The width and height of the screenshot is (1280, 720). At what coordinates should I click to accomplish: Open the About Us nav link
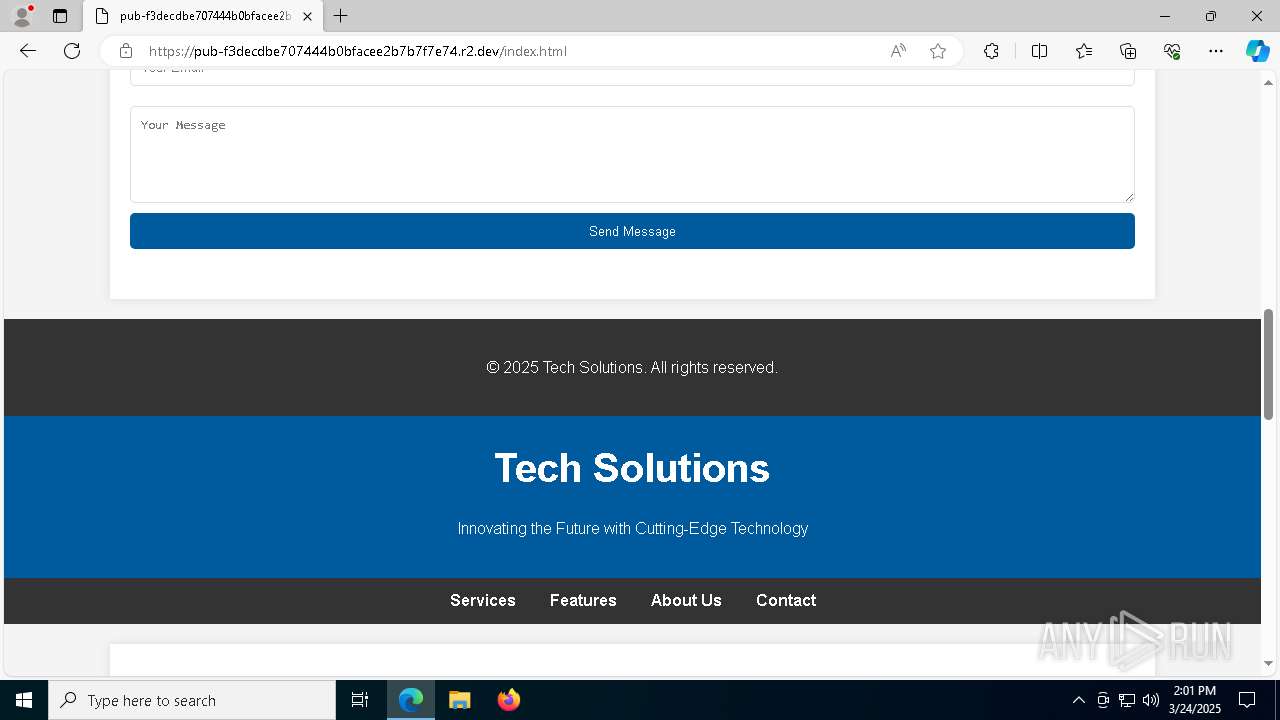click(x=686, y=600)
